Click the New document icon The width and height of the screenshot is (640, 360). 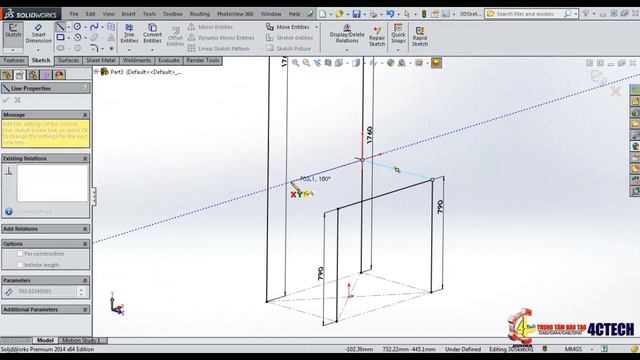coord(323,14)
